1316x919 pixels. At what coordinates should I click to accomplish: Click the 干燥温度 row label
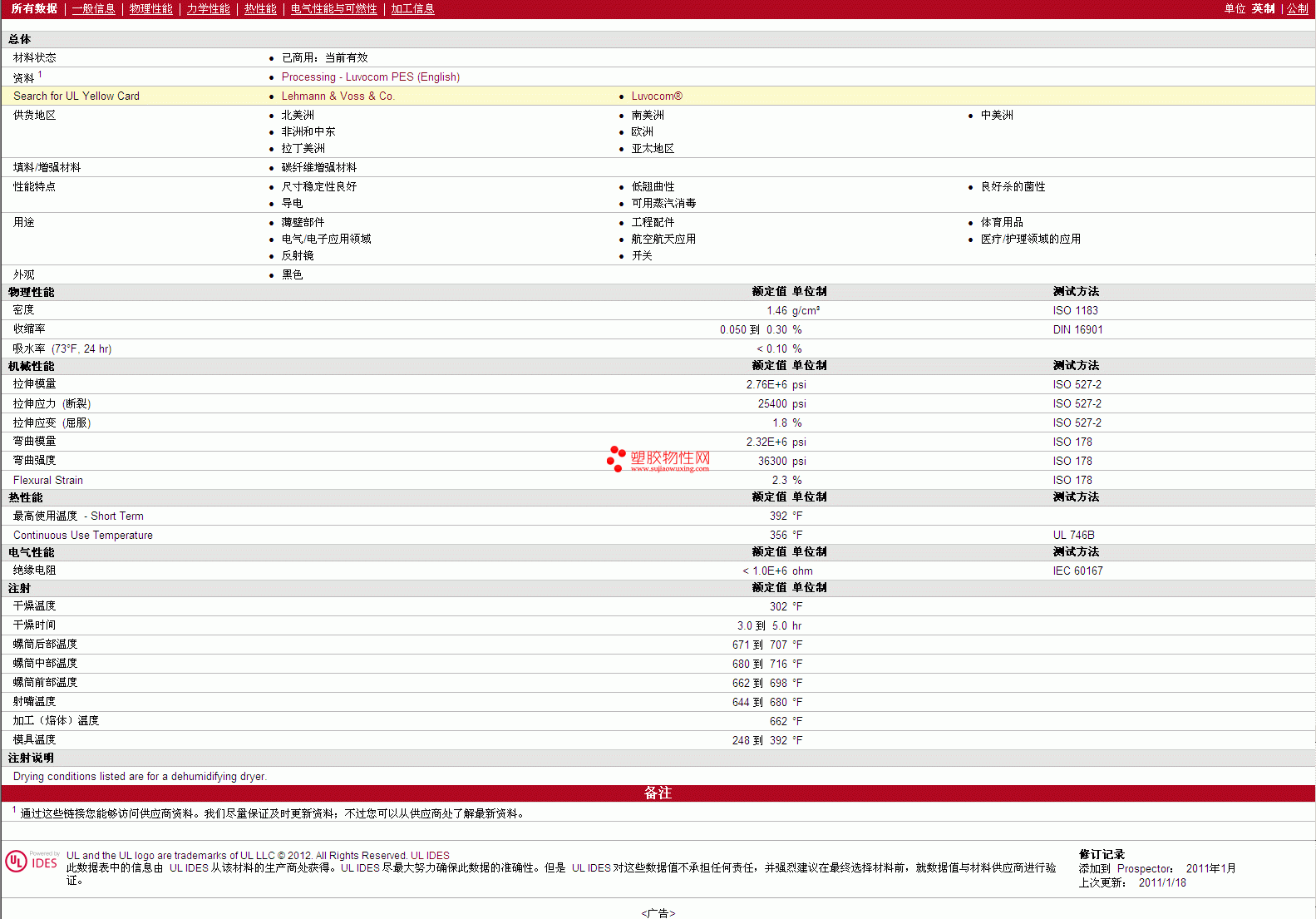(34, 606)
